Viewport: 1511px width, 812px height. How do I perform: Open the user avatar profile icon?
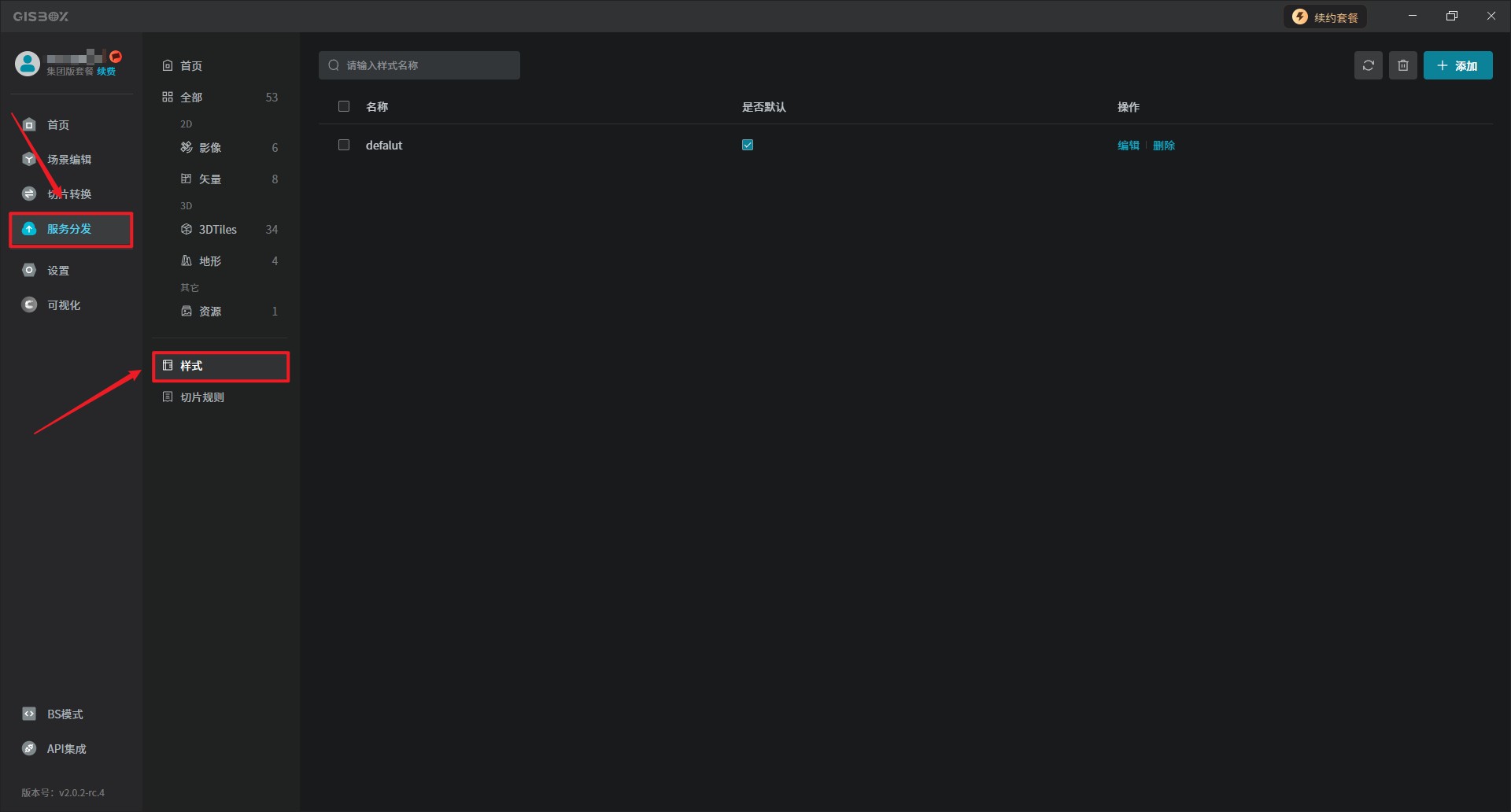(28, 64)
